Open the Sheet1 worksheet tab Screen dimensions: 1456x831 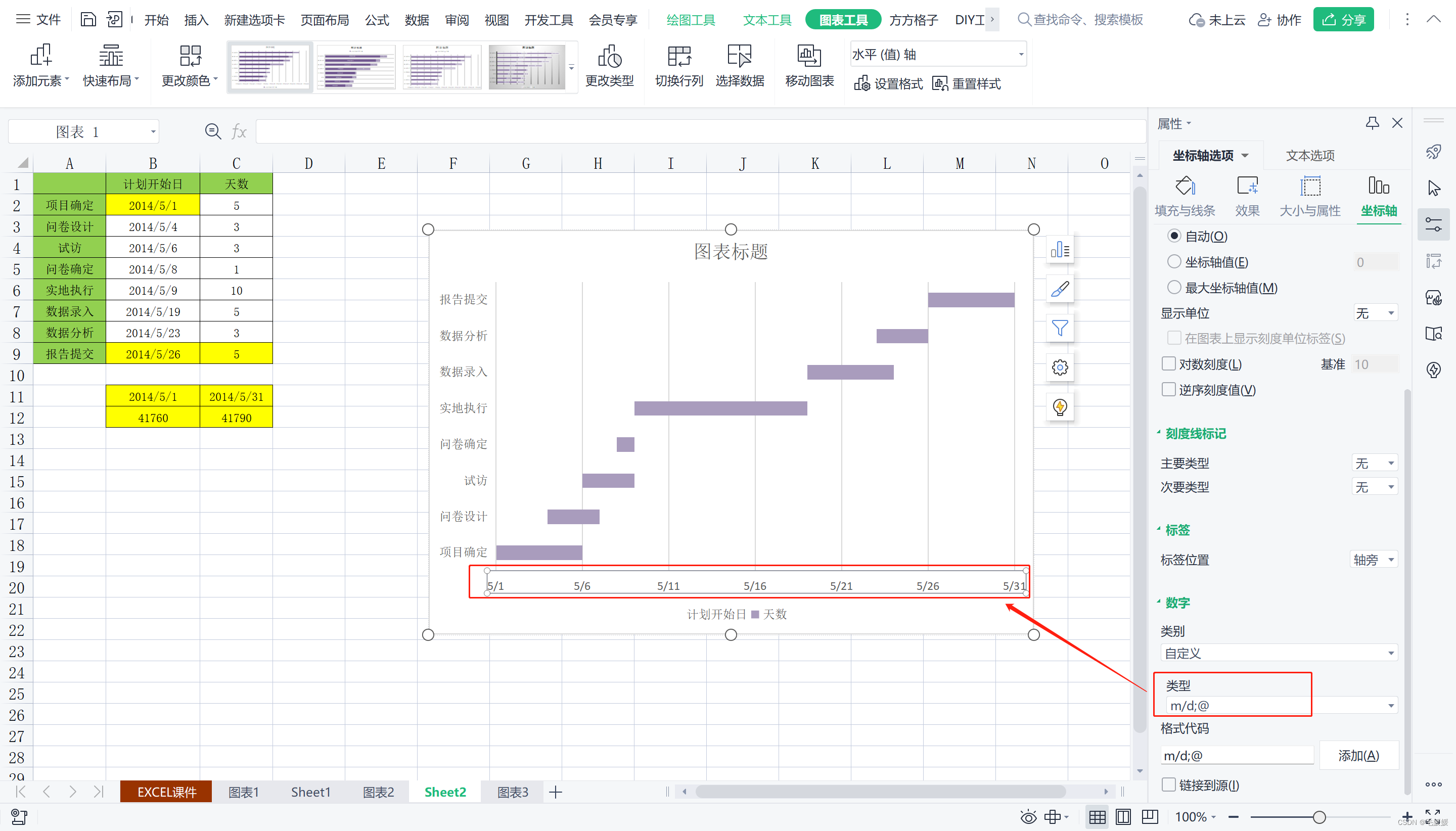coord(310,792)
